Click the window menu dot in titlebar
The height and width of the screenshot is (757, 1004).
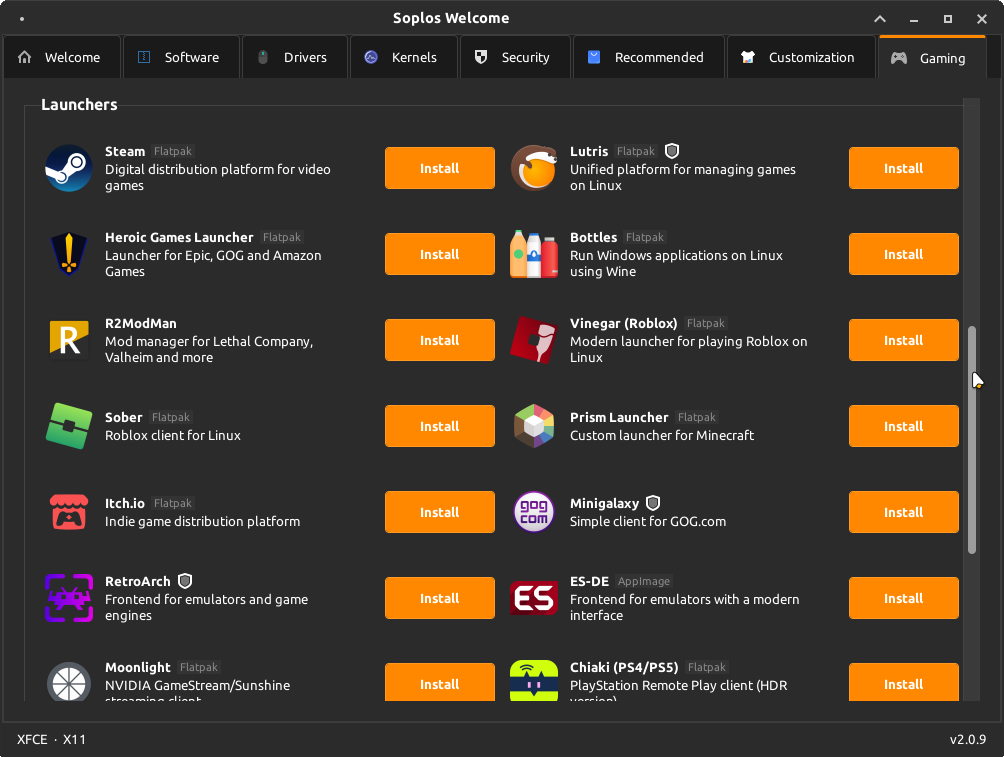pos(22,19)
